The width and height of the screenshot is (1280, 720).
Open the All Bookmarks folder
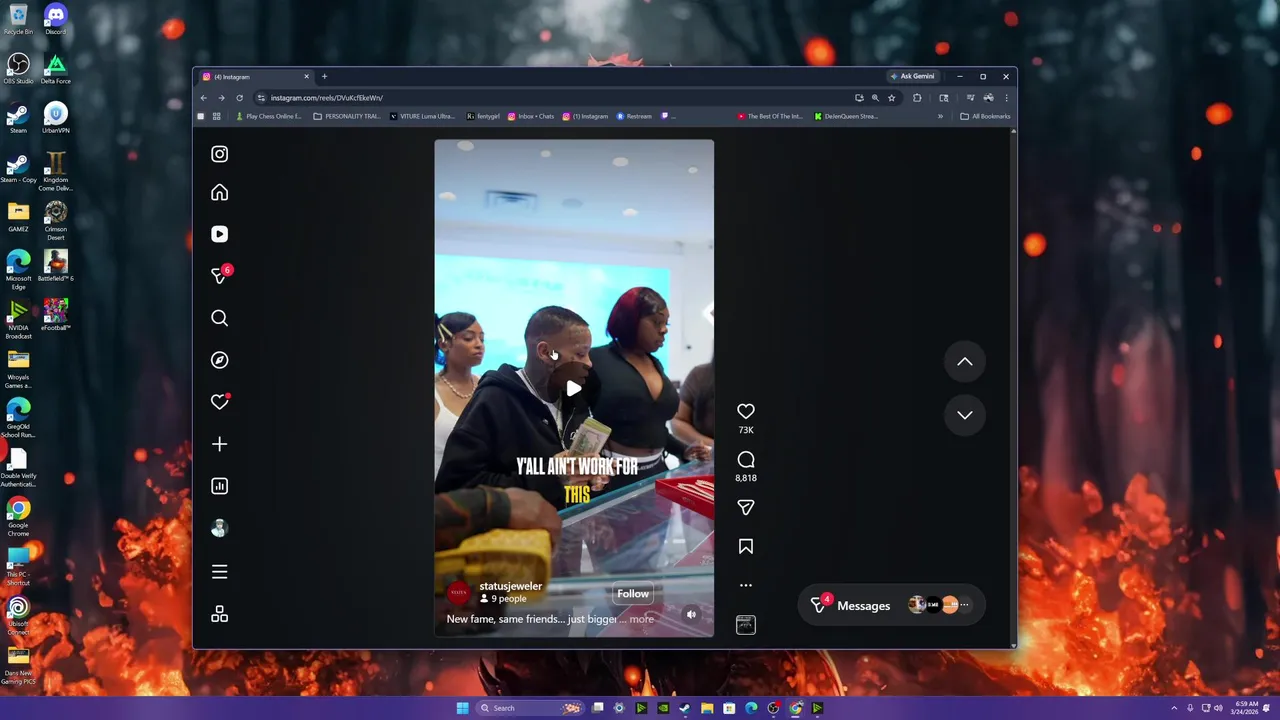coord(985,116)
